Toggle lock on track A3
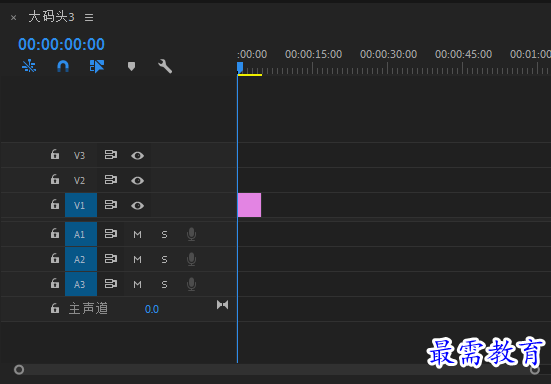This screenshot has width=551, height=384. pos(55,283)
